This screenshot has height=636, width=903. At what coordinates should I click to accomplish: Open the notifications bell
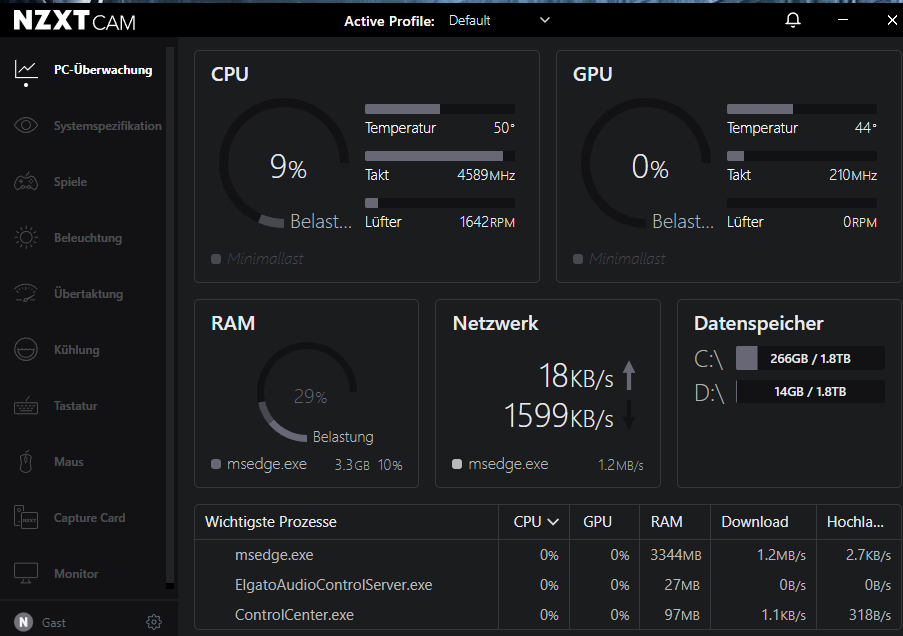tap(792, 20)
